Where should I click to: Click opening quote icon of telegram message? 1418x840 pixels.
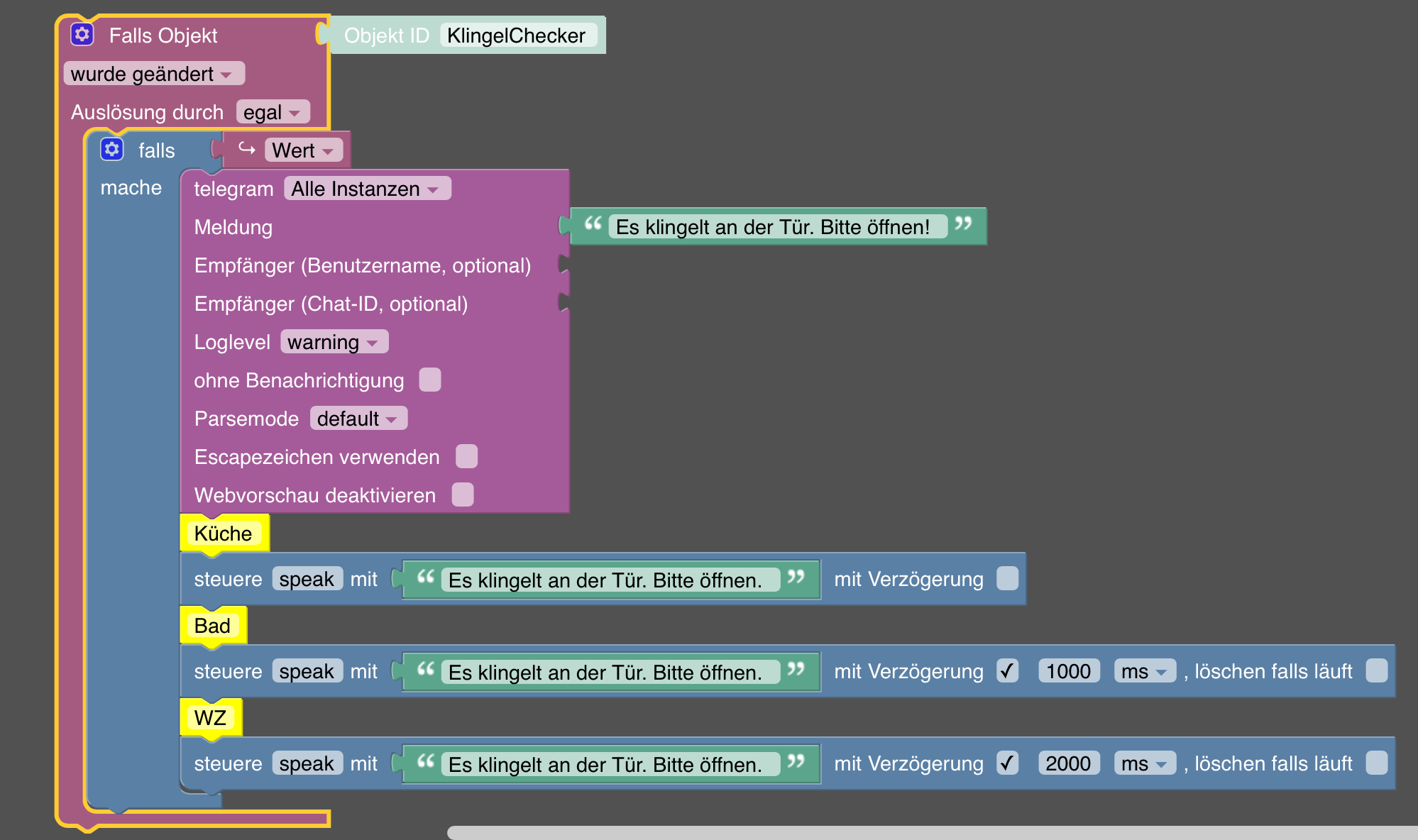click(x=593, y=224)
